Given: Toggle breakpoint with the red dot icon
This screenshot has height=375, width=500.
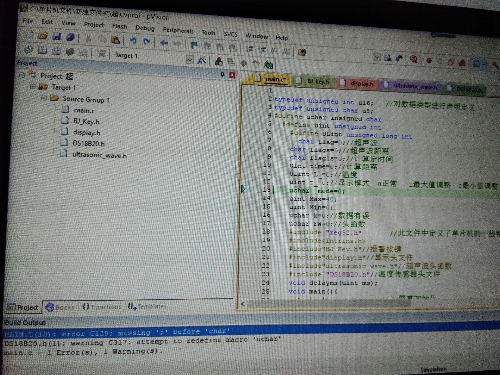Looking at the screenshot, I should (429, 60).
